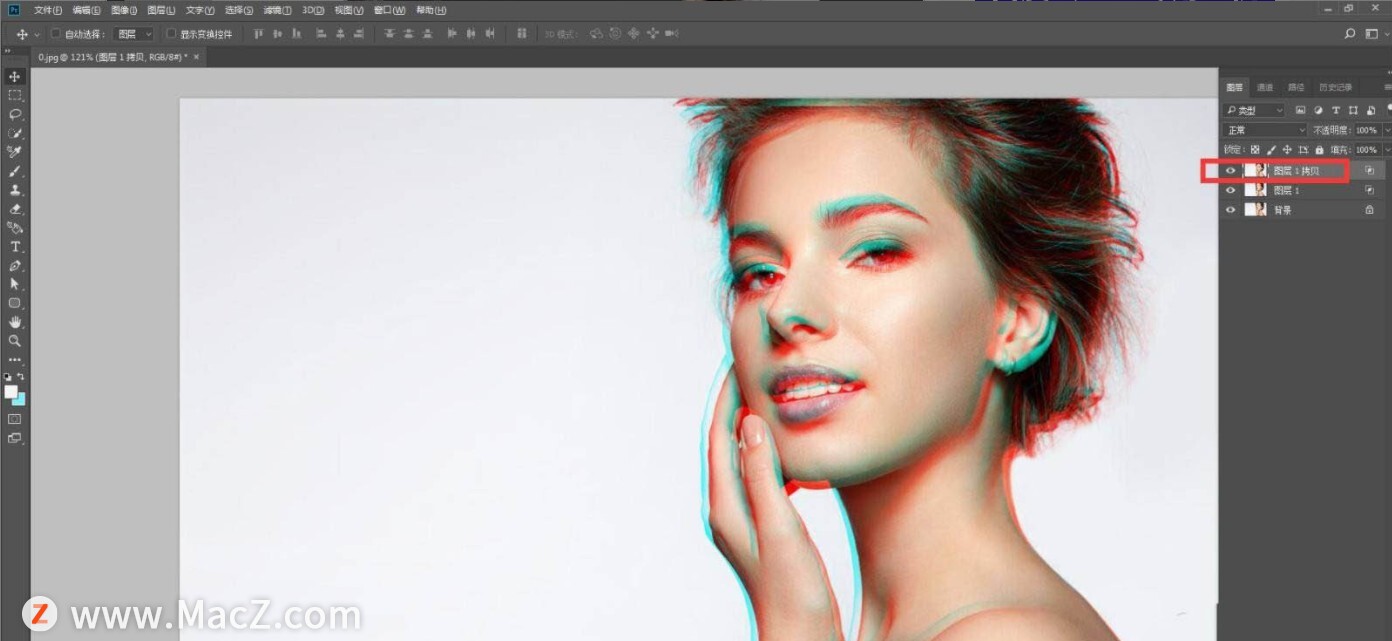Open the 图层 auto-select target dropdown
The width and height of the screenshot is (1392, 641).
point(134,34)
